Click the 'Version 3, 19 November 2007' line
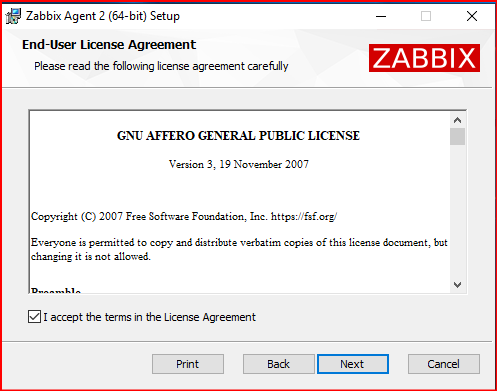497x391 pixels. pos(239,164)
